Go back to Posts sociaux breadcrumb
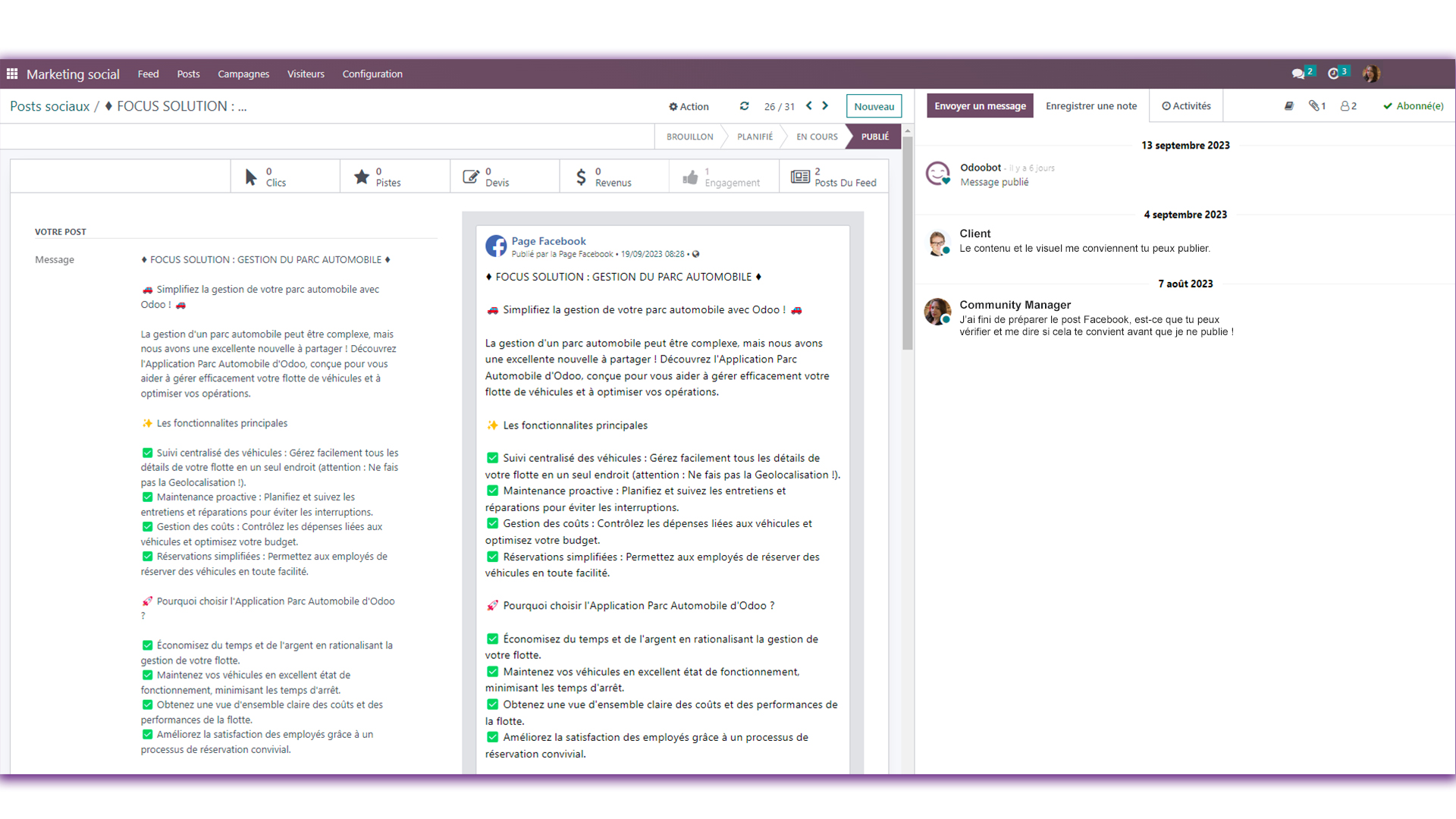 coord(50,106)
